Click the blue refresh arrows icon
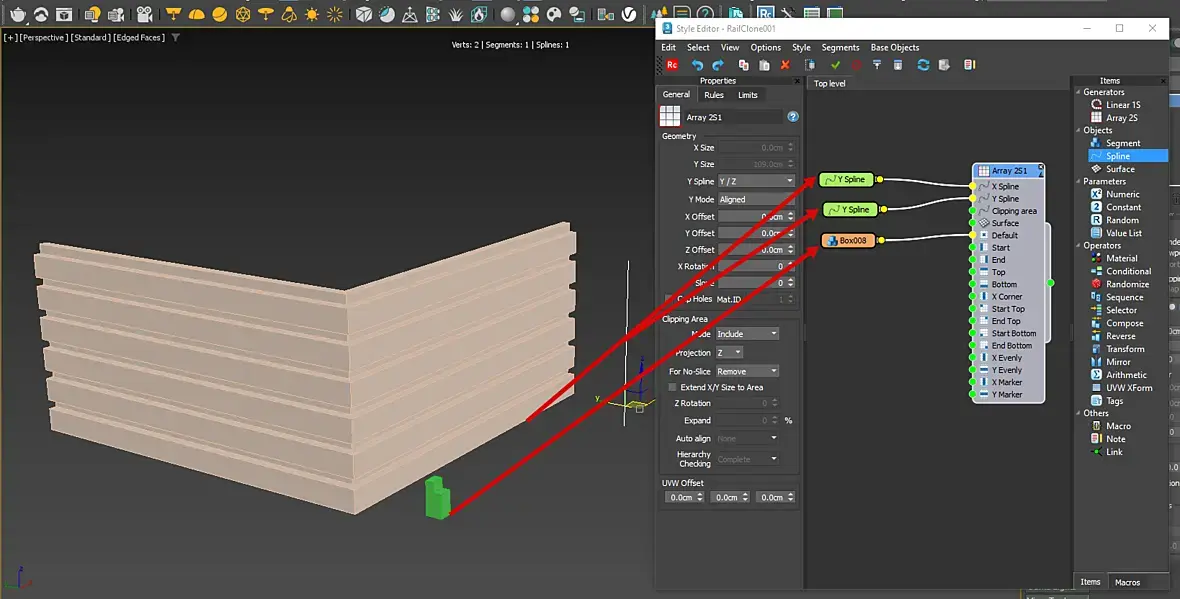Image resolution: width=1180 pixels, height=599 pixels. [923, 65]
